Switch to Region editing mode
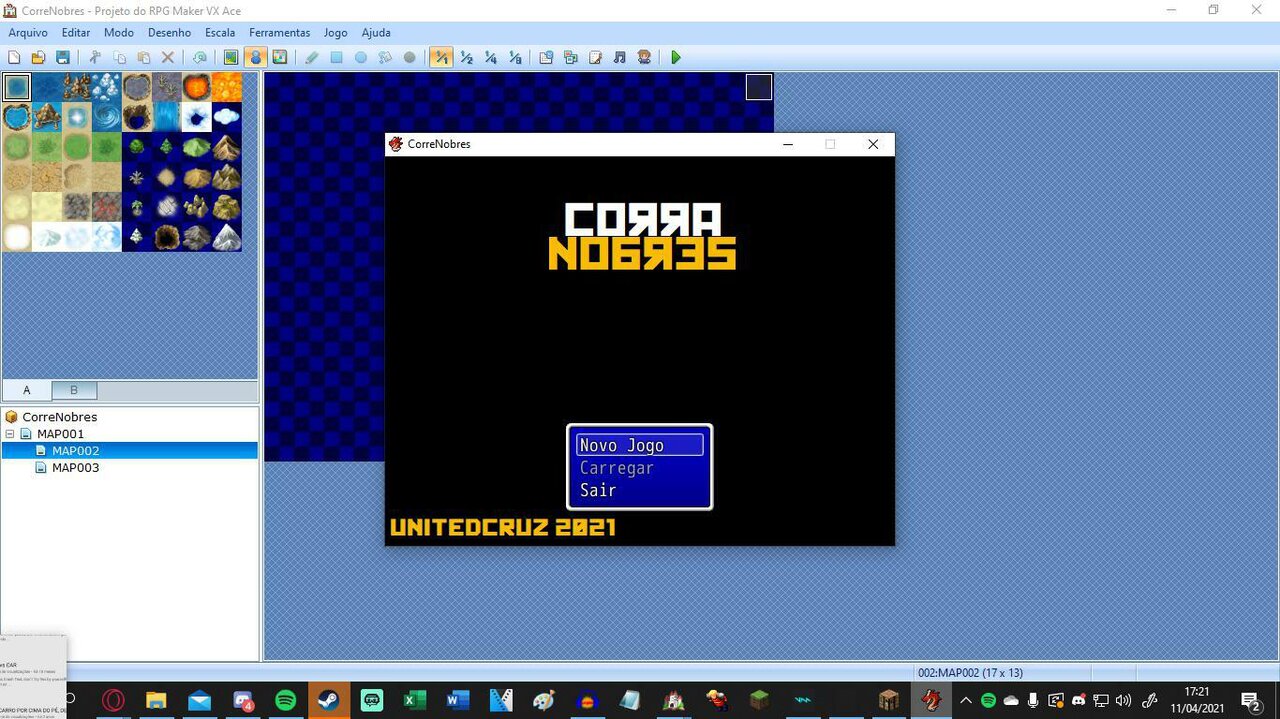This screenshot has height=719, width=1280. click(280, 58)
